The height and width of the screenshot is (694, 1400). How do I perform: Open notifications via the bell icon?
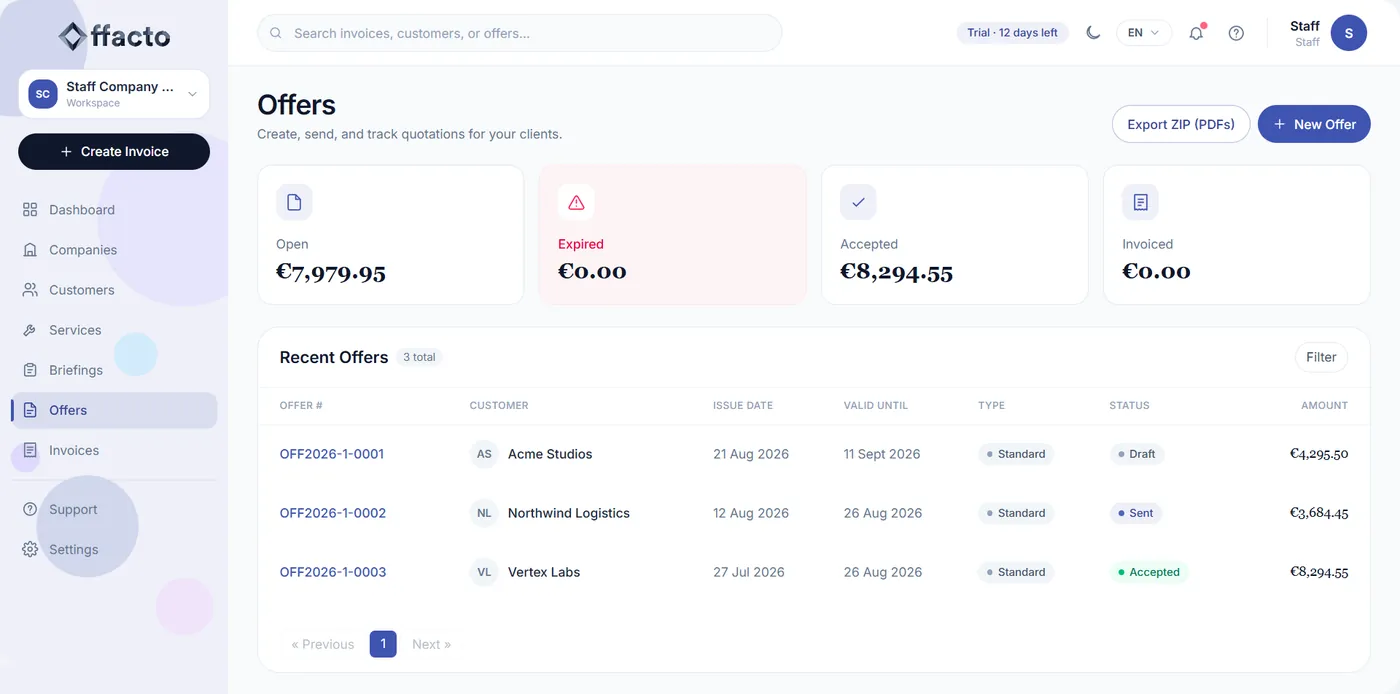(1196, 33)
